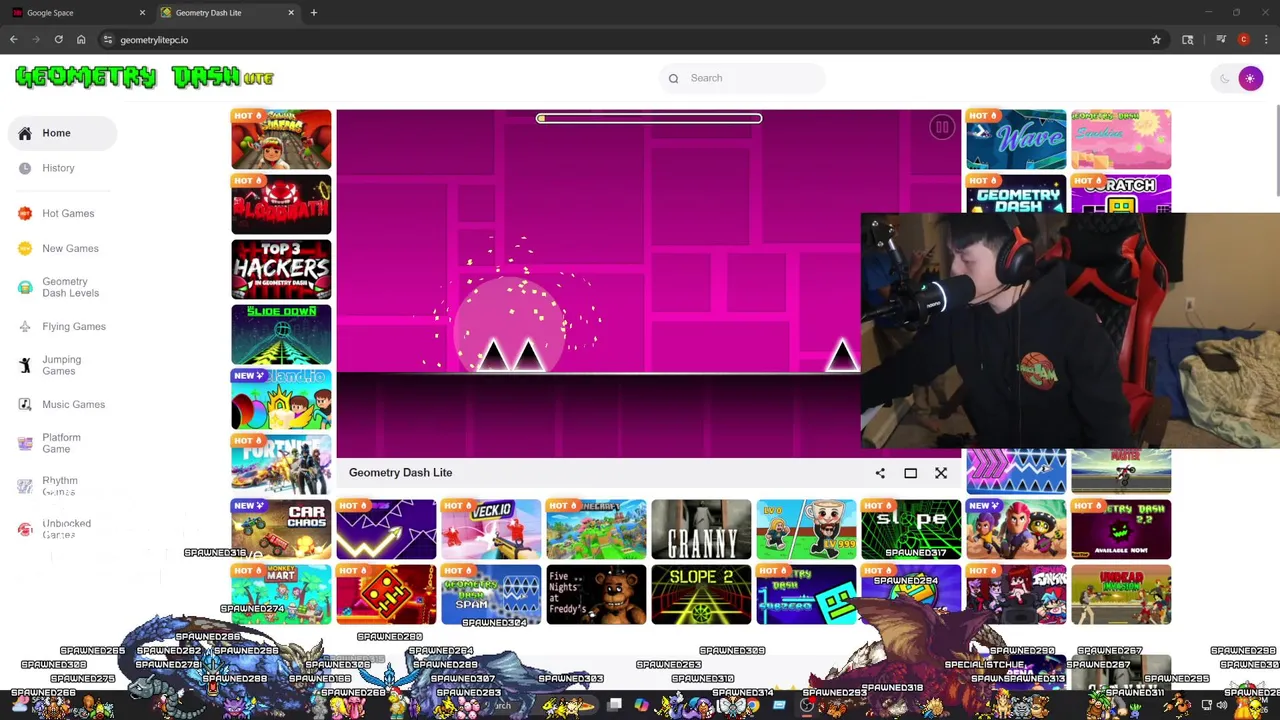The image size is (1280, 720).
Task: Open the Slide Down game thumbnail
Action: [x=281, y=334]
